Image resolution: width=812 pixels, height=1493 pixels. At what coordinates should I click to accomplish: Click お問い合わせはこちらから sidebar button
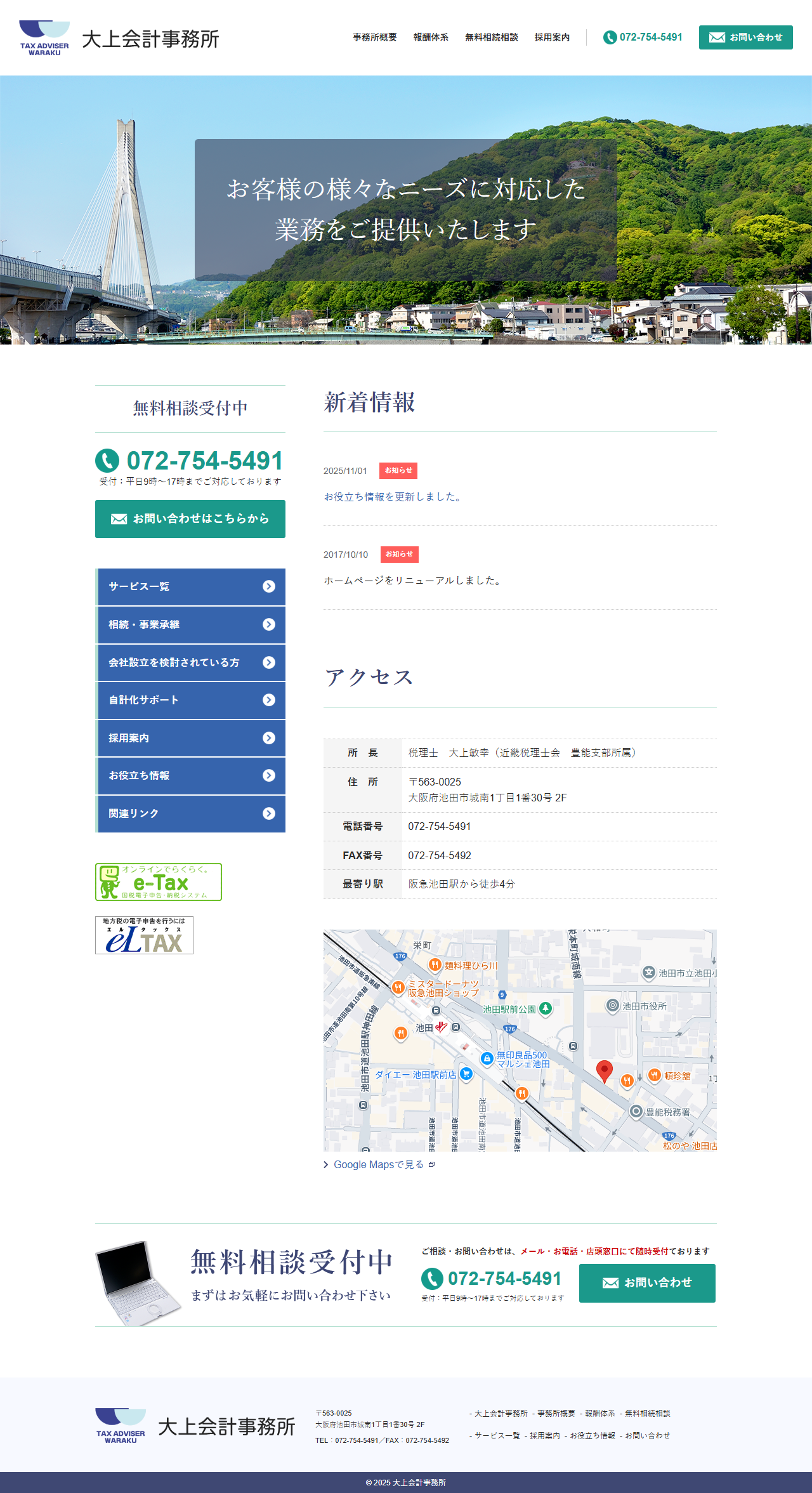[190, 519]
